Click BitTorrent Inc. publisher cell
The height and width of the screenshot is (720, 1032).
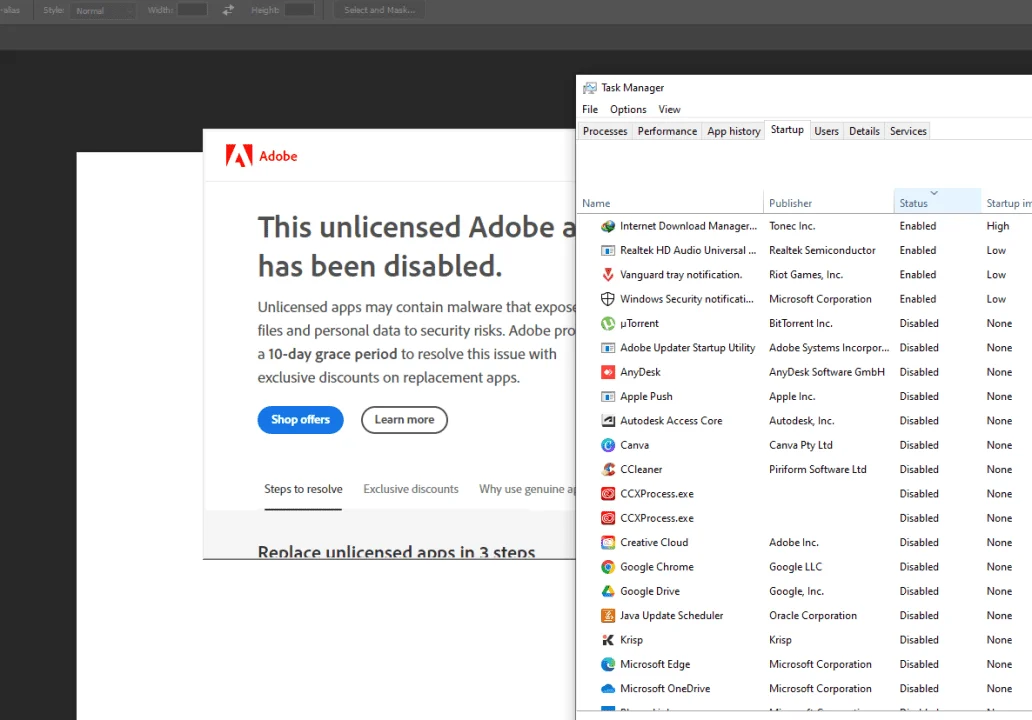(800, 323)
